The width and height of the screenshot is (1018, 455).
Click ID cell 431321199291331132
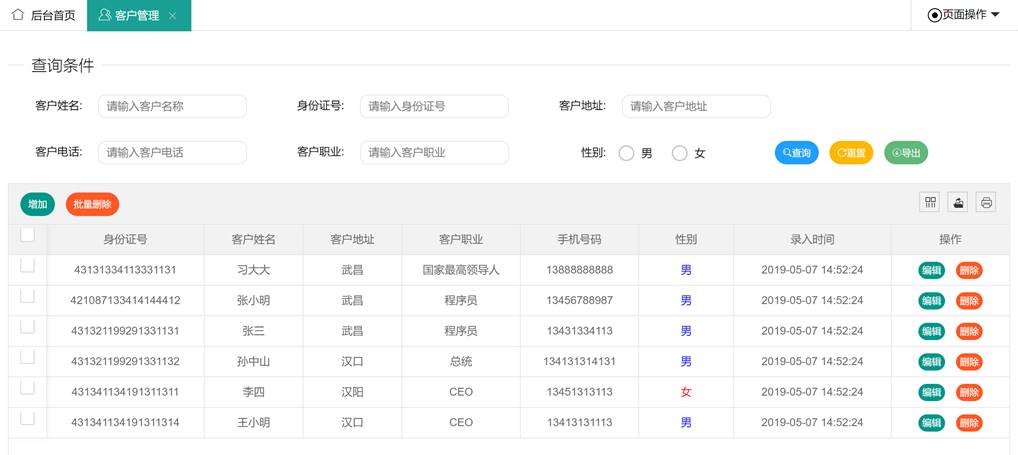(125, 362)
